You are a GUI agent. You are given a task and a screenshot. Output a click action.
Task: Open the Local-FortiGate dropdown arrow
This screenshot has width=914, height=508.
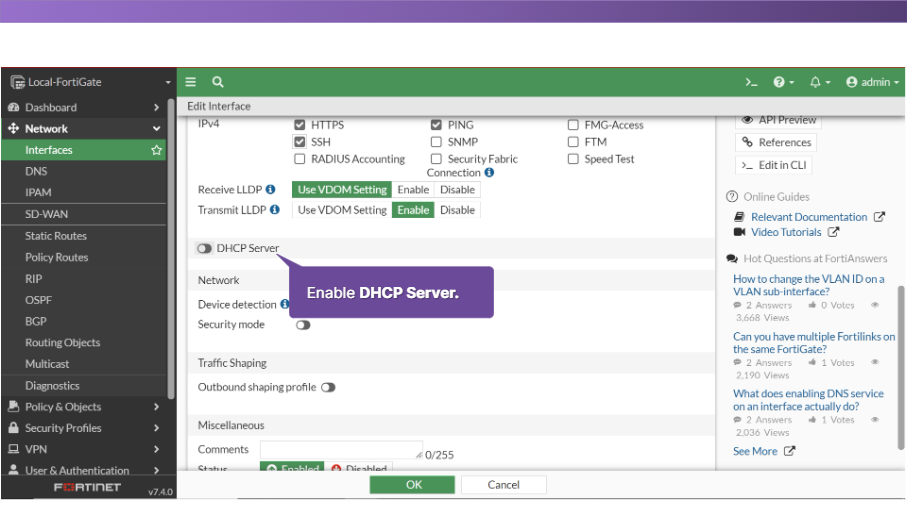168,83
